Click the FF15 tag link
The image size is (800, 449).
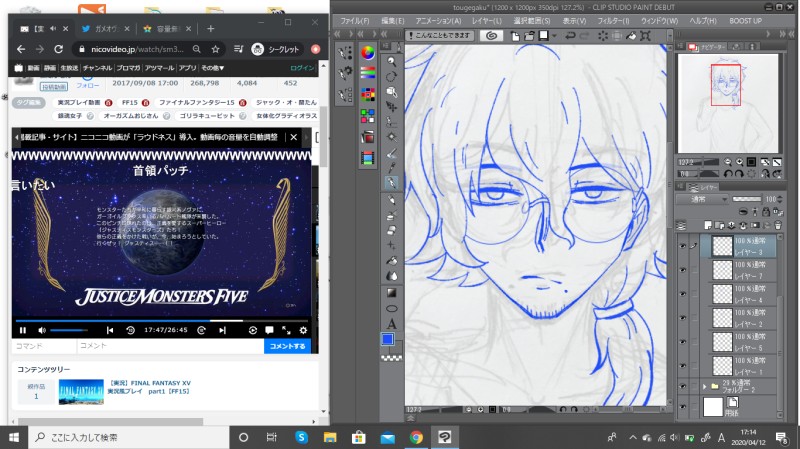pos(130,103)
